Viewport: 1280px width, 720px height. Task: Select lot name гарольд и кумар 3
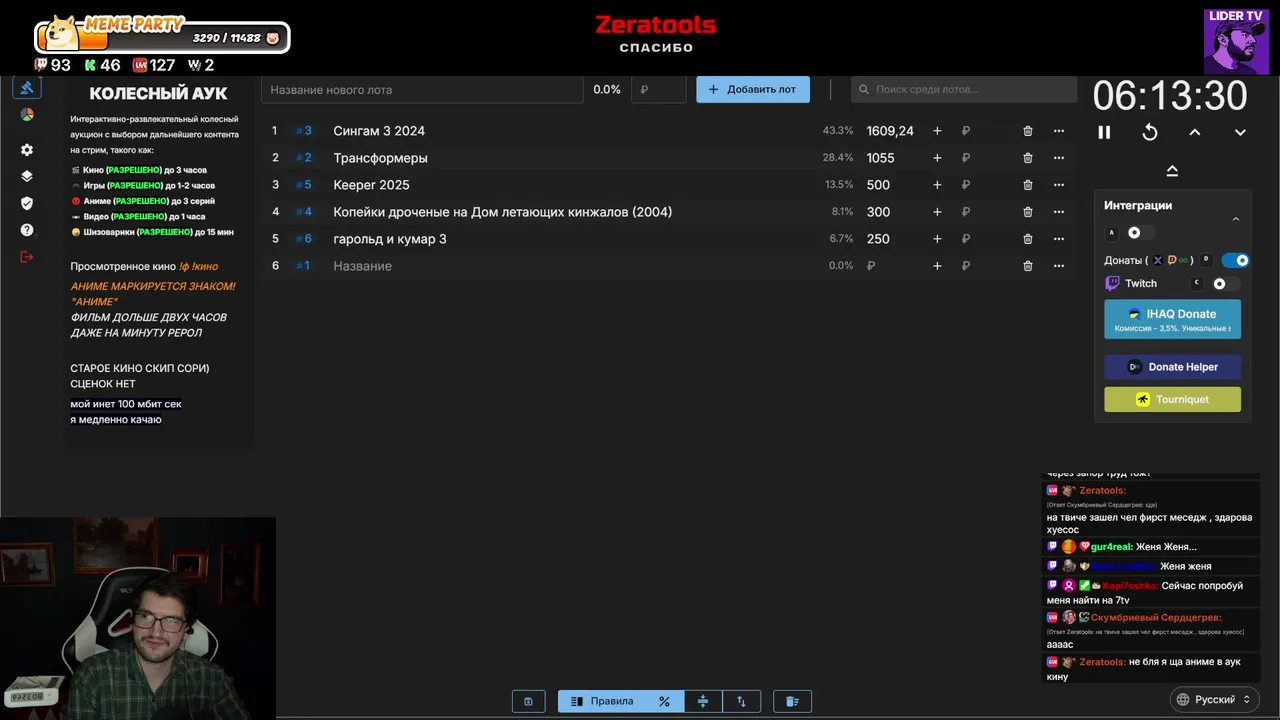390,239
